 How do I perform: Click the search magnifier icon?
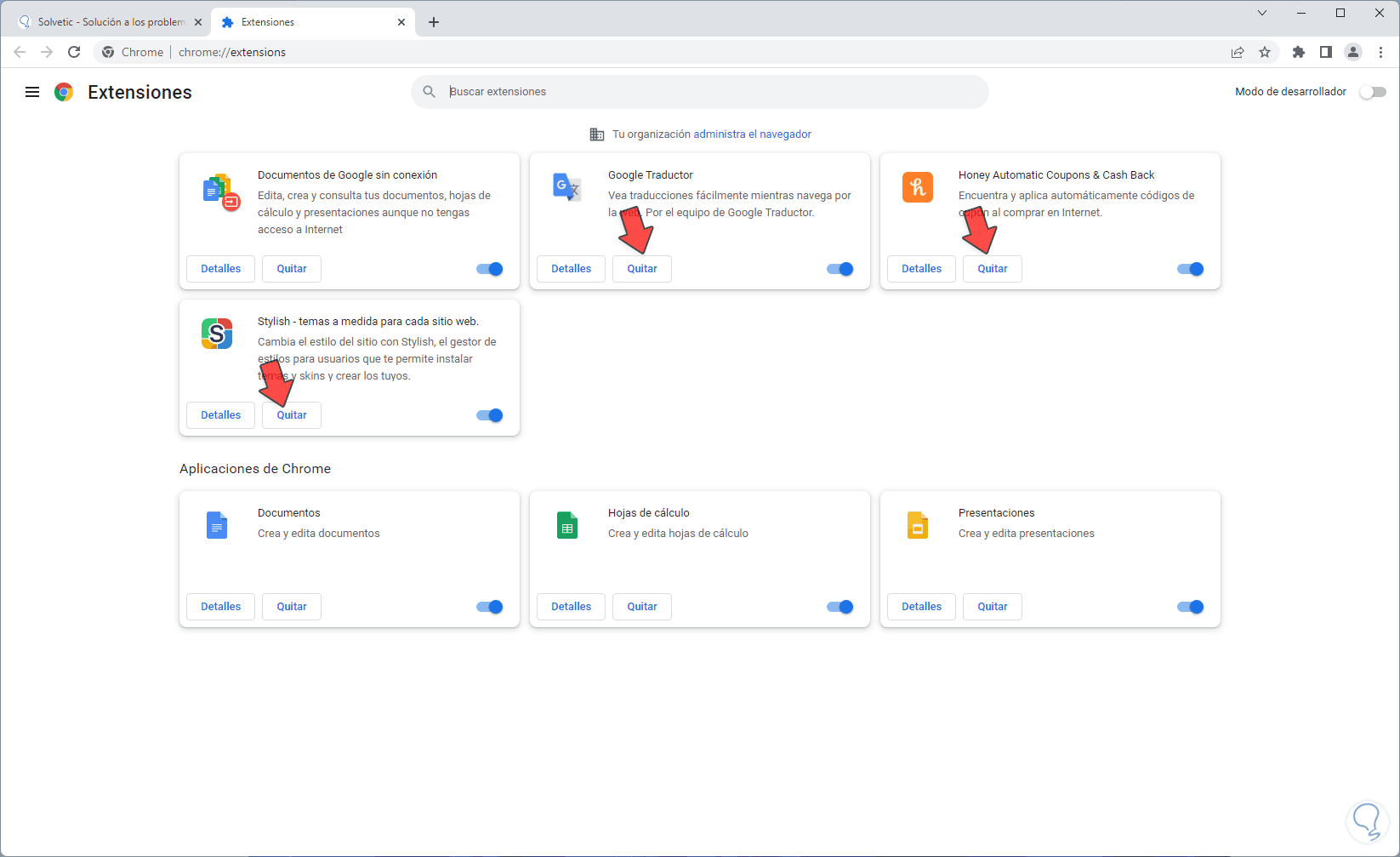(430, 92)
